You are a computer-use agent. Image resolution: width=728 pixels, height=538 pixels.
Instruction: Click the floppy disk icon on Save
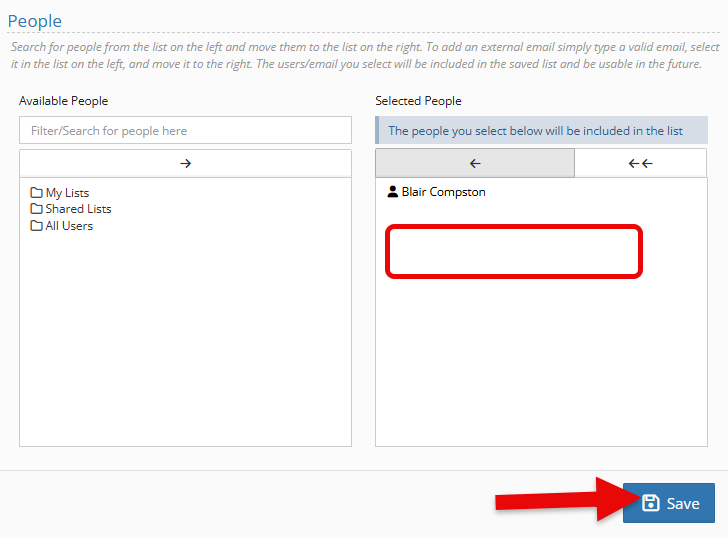click(651, 503)
